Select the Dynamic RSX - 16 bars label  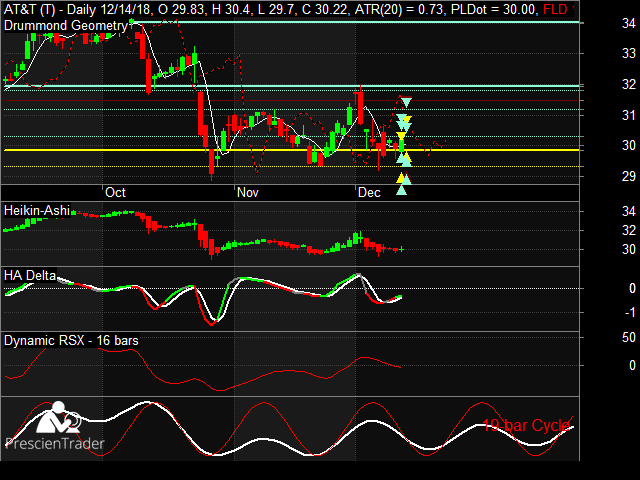click(71, 340)
